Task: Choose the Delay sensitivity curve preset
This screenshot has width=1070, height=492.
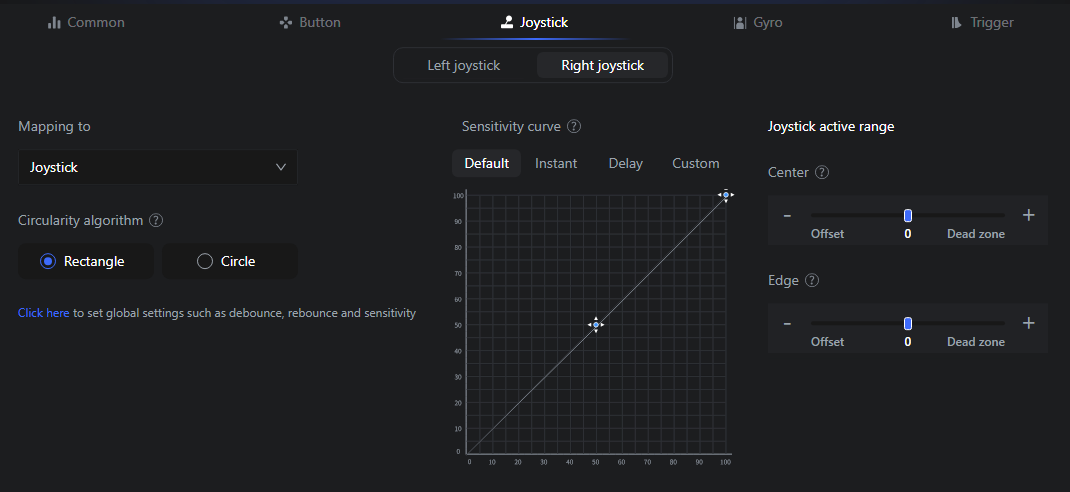Action: tap(626, 164)
